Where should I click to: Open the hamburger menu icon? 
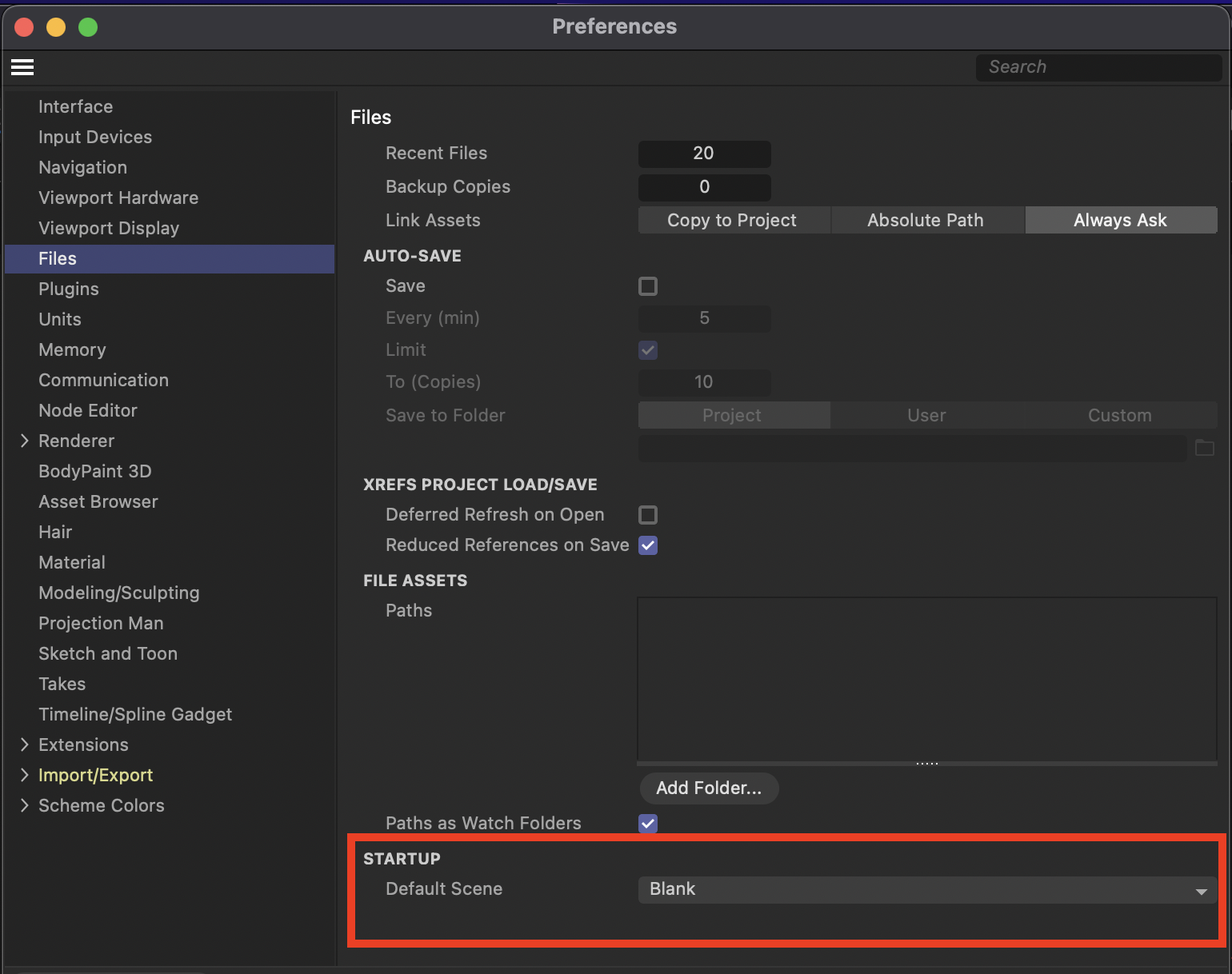pyautogui.click(x=22, y=68)
